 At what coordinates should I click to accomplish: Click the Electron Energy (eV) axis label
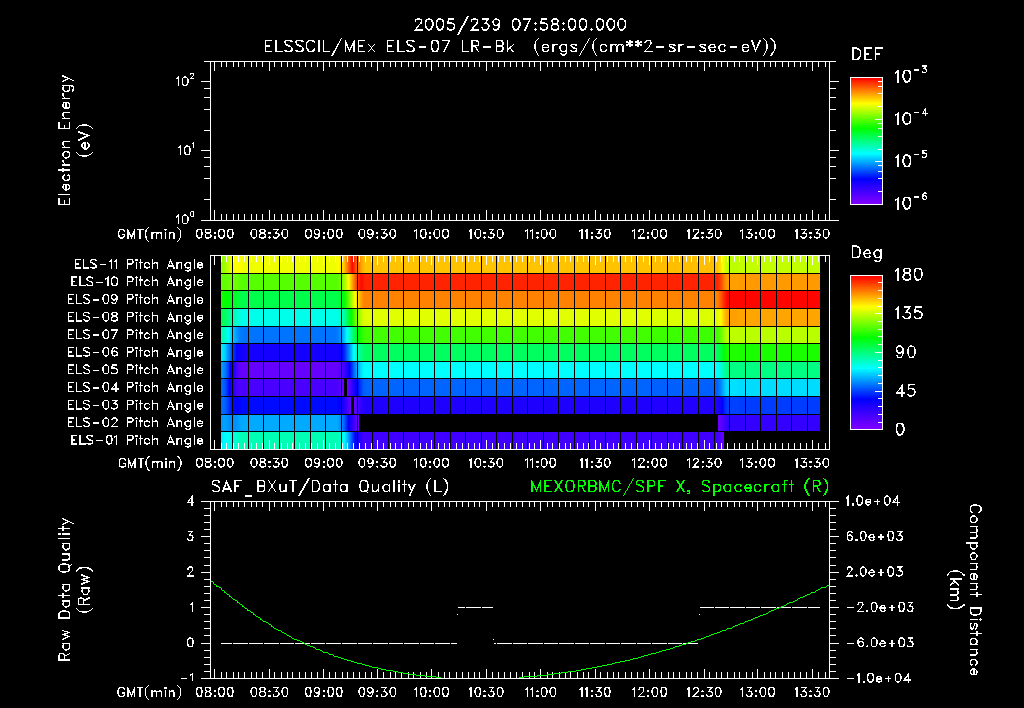point(74,140)
